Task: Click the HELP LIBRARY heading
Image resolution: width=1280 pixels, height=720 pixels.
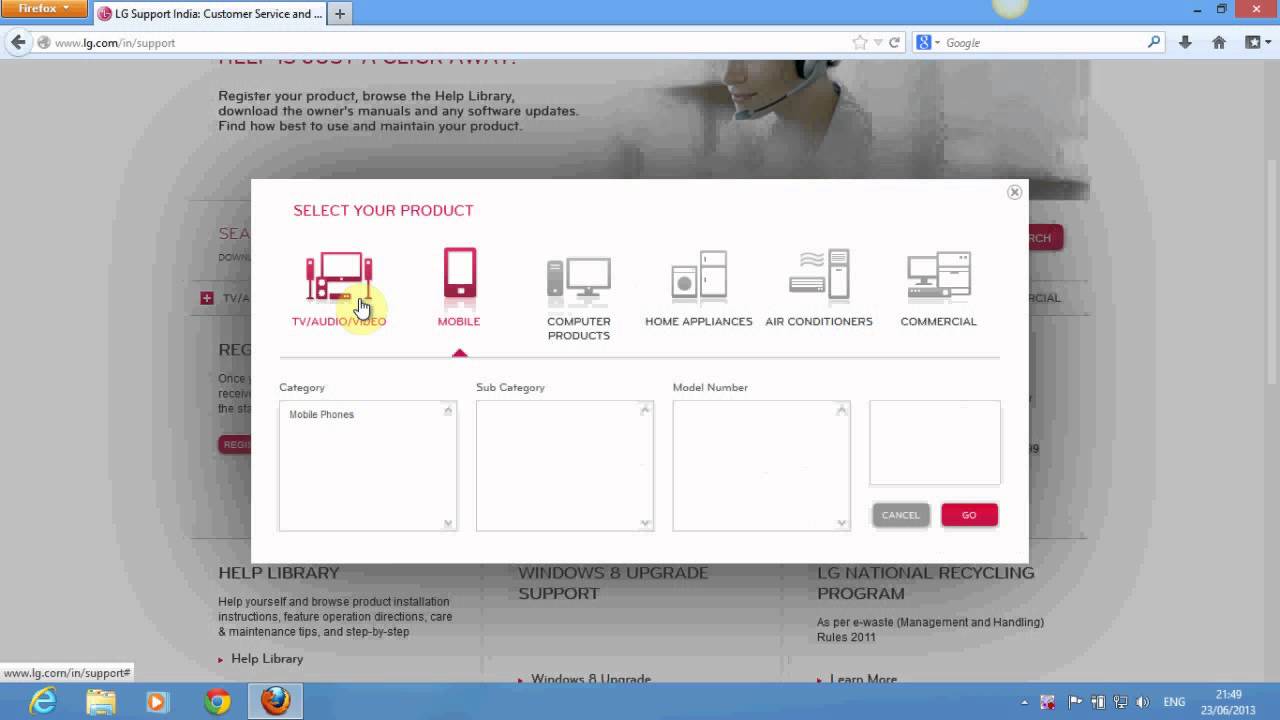Action: point(279,573)
